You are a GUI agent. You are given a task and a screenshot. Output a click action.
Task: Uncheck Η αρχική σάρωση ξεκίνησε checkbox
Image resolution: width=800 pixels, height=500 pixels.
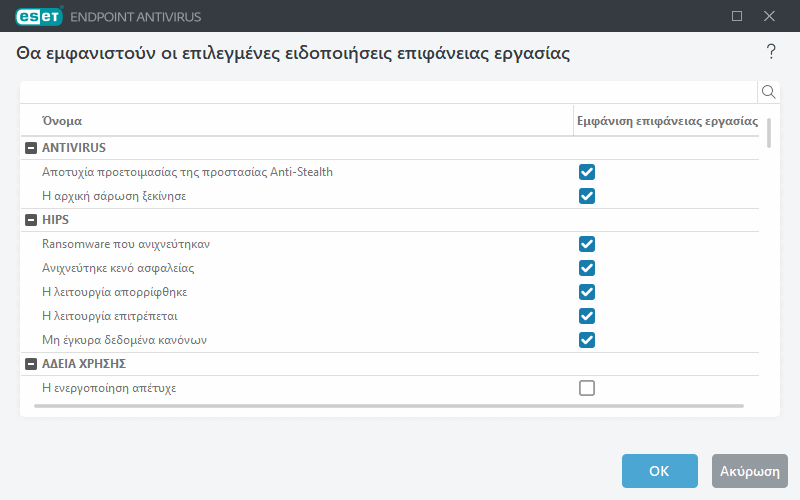coord(587,196)
